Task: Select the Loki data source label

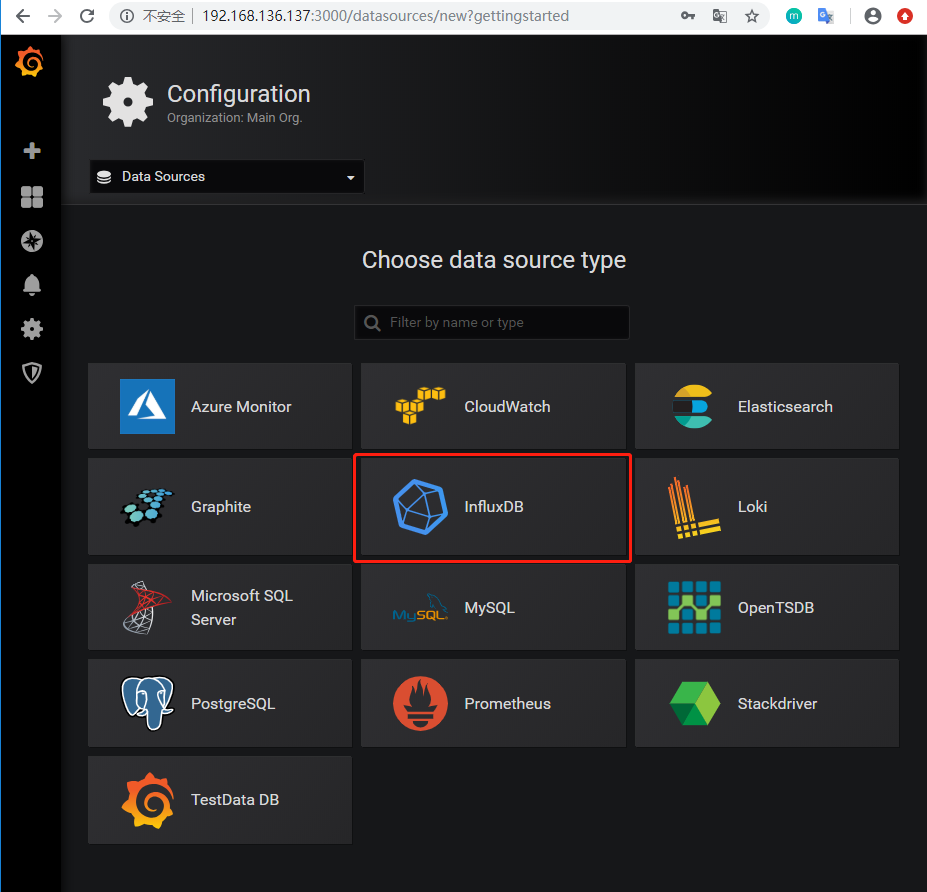Action: click(x=753, y=507)
